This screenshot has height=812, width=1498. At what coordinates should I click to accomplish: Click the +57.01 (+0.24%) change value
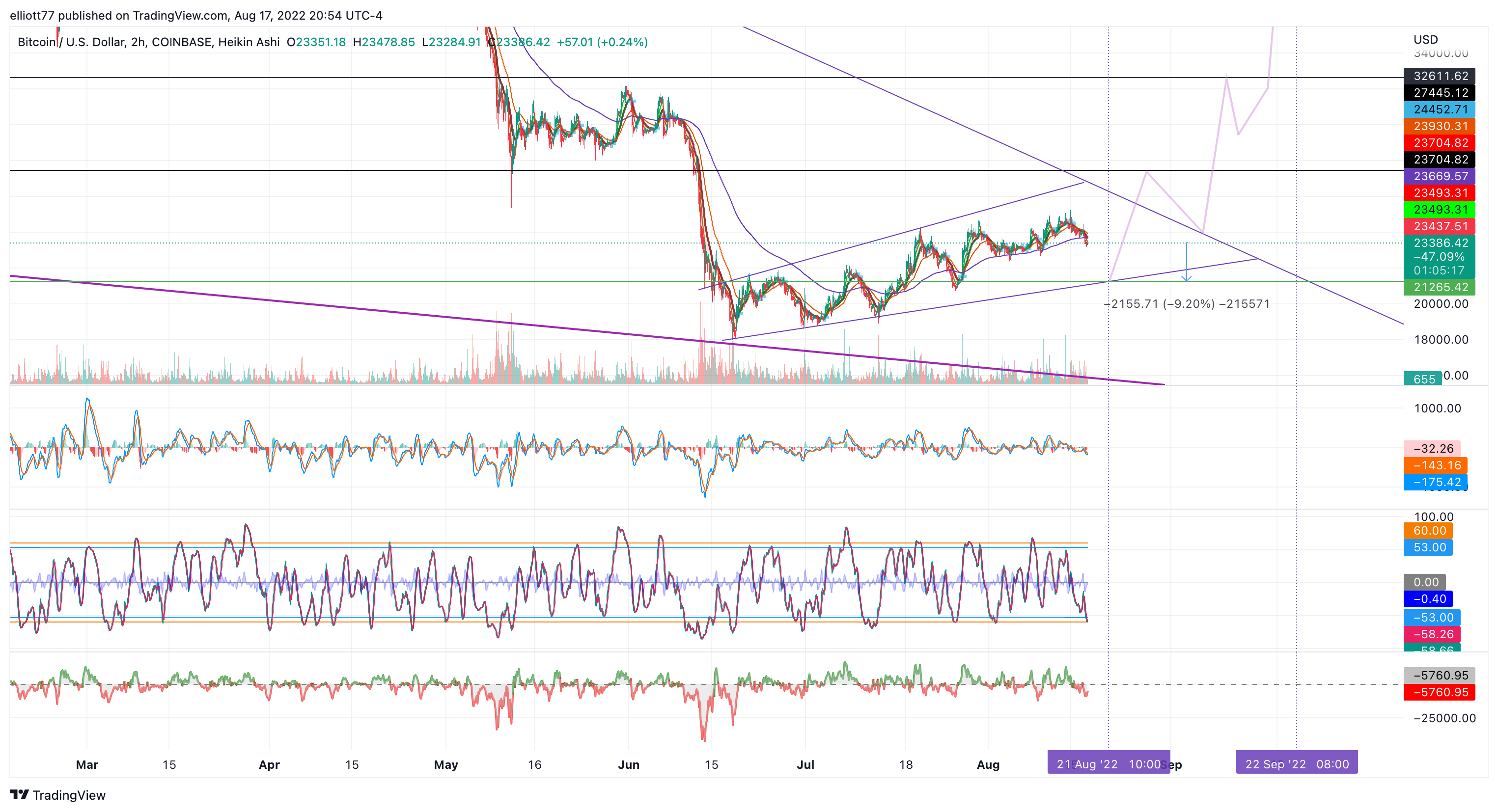tap(602, 42)
